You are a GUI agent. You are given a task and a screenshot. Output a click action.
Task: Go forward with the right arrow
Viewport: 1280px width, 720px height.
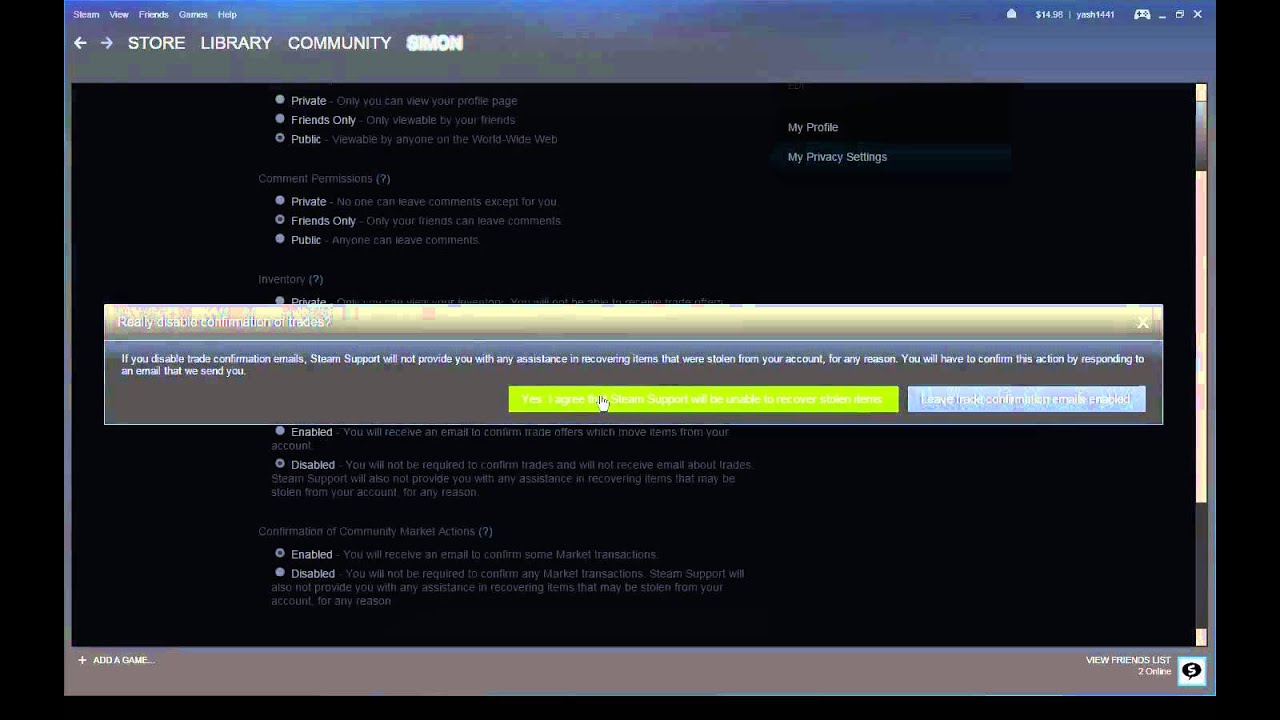tap(107, 43)
